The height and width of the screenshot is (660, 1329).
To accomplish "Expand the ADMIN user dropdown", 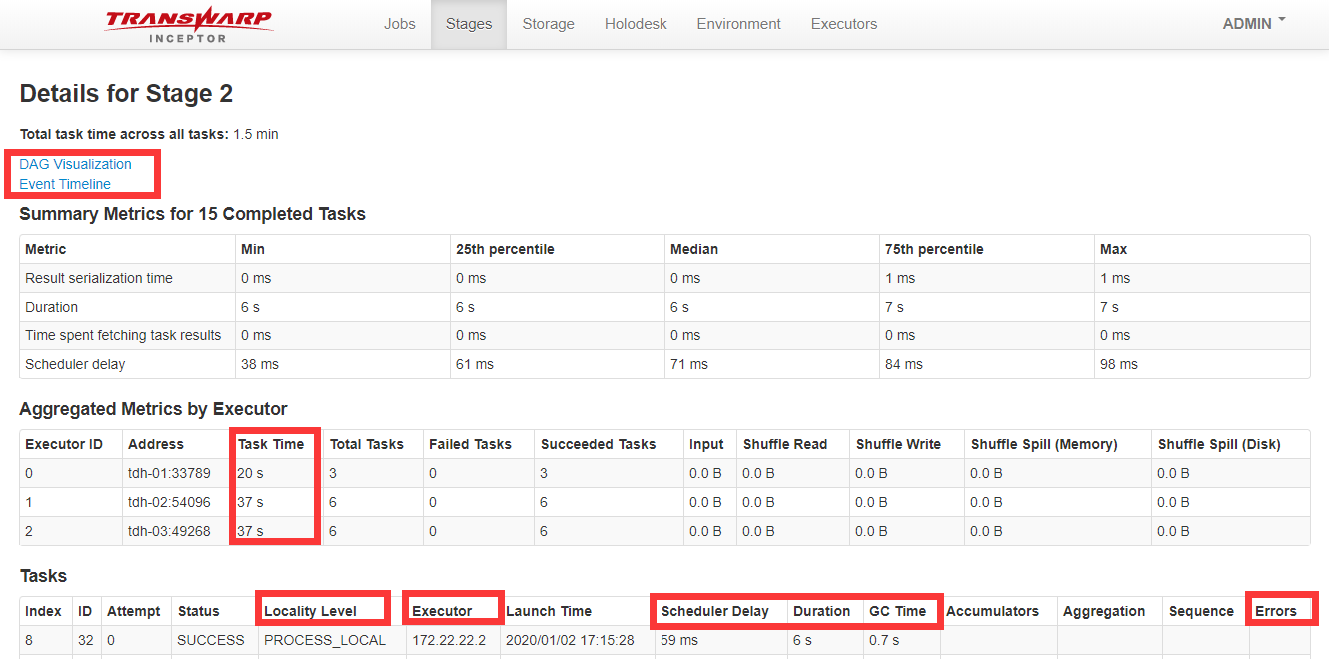I will tap(1253, 23).
